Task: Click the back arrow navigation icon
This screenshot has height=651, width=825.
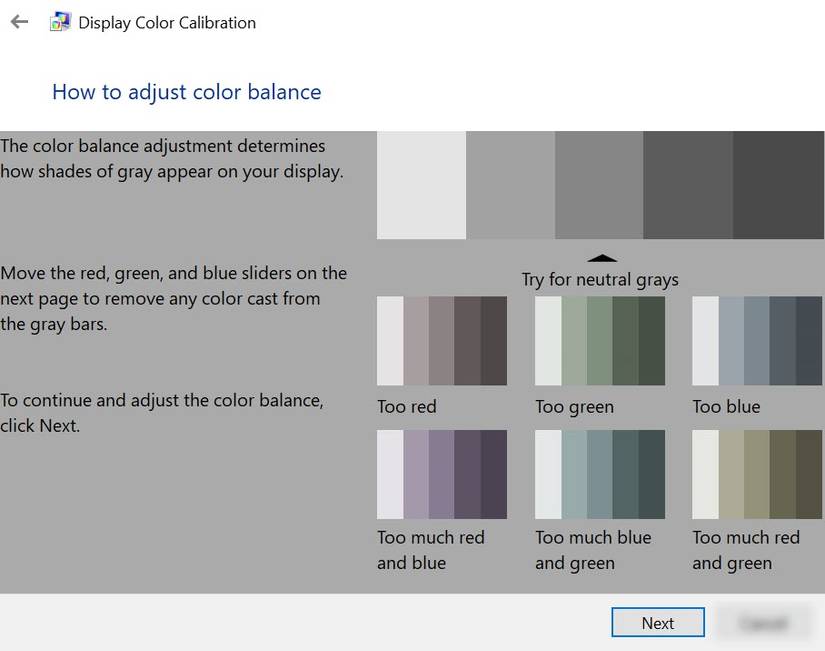Action: click(x=19, y=22)
